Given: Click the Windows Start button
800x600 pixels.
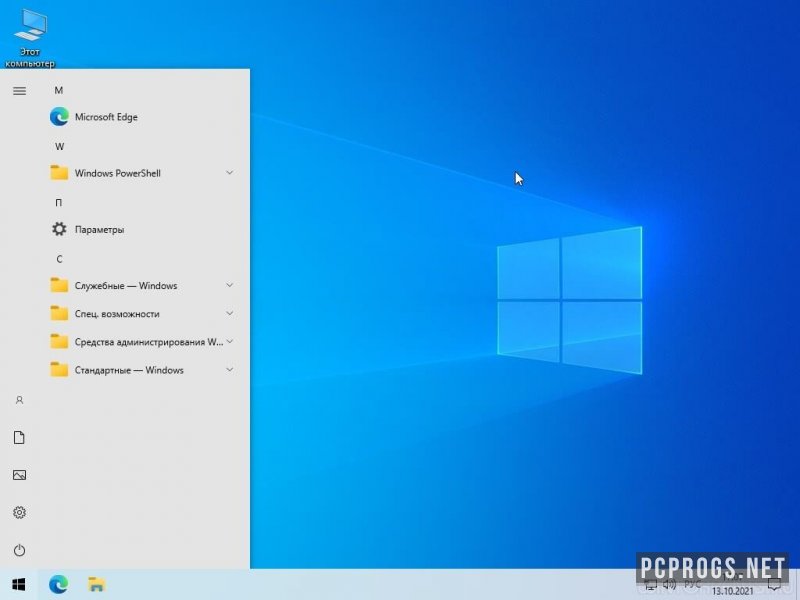Looking at the screenshot, I should click(19, 584).
